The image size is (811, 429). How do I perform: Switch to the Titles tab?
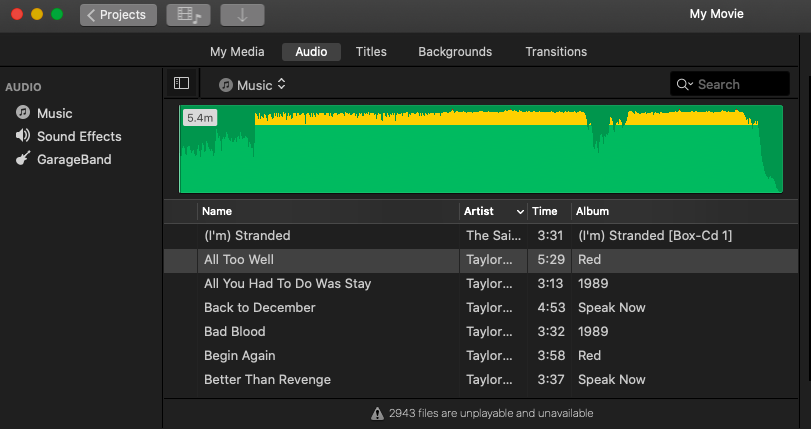click(x=371, y=52)
